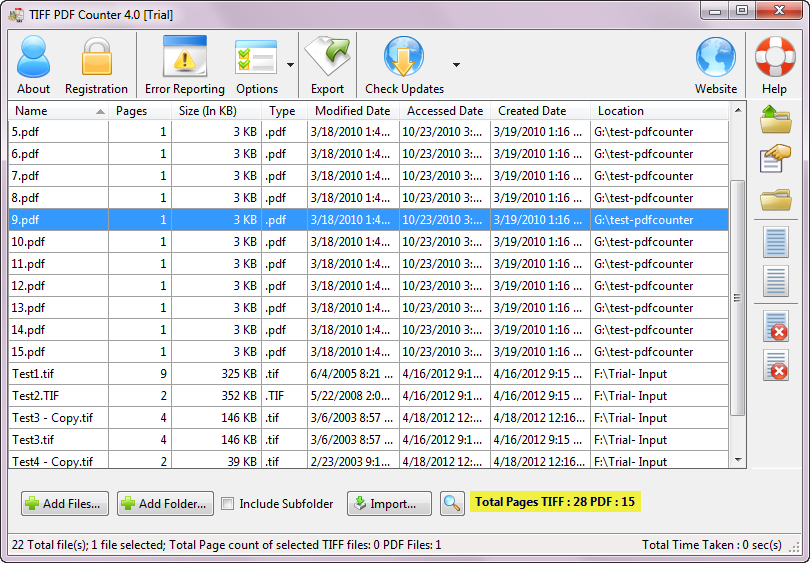The image size is (810, 563).
Task: Select the Test3.tif row
Action: coord(368,440)
